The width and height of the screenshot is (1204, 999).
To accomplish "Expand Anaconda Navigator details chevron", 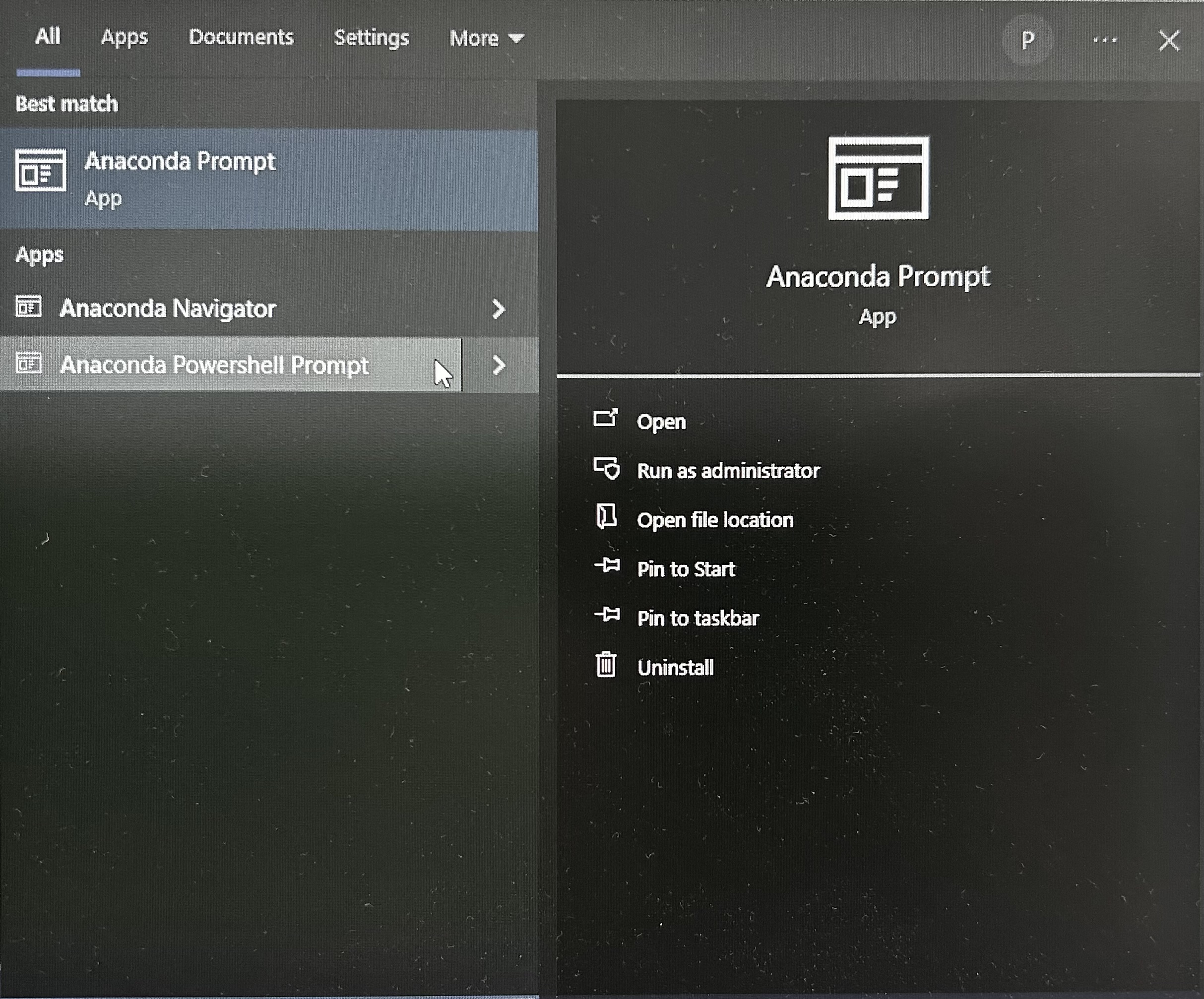I will coord(498,310).
